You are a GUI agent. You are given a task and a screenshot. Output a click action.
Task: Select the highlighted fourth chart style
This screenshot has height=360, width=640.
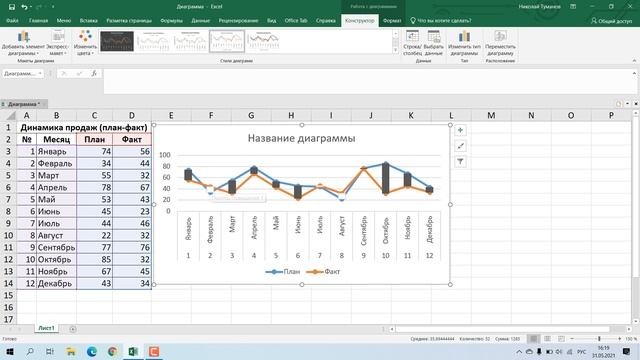(227, 41)
